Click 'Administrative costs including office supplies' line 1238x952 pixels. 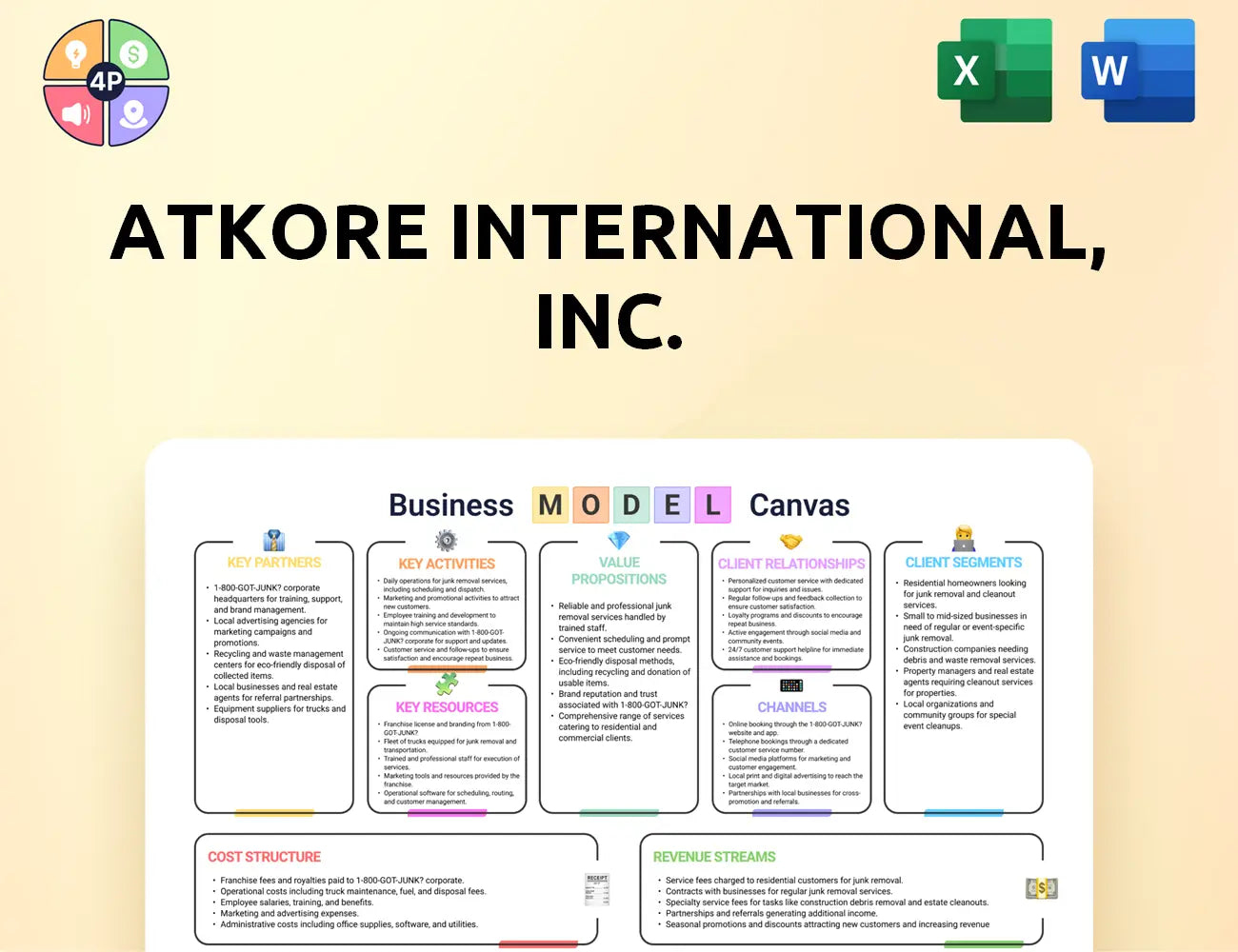click(346, 924)
